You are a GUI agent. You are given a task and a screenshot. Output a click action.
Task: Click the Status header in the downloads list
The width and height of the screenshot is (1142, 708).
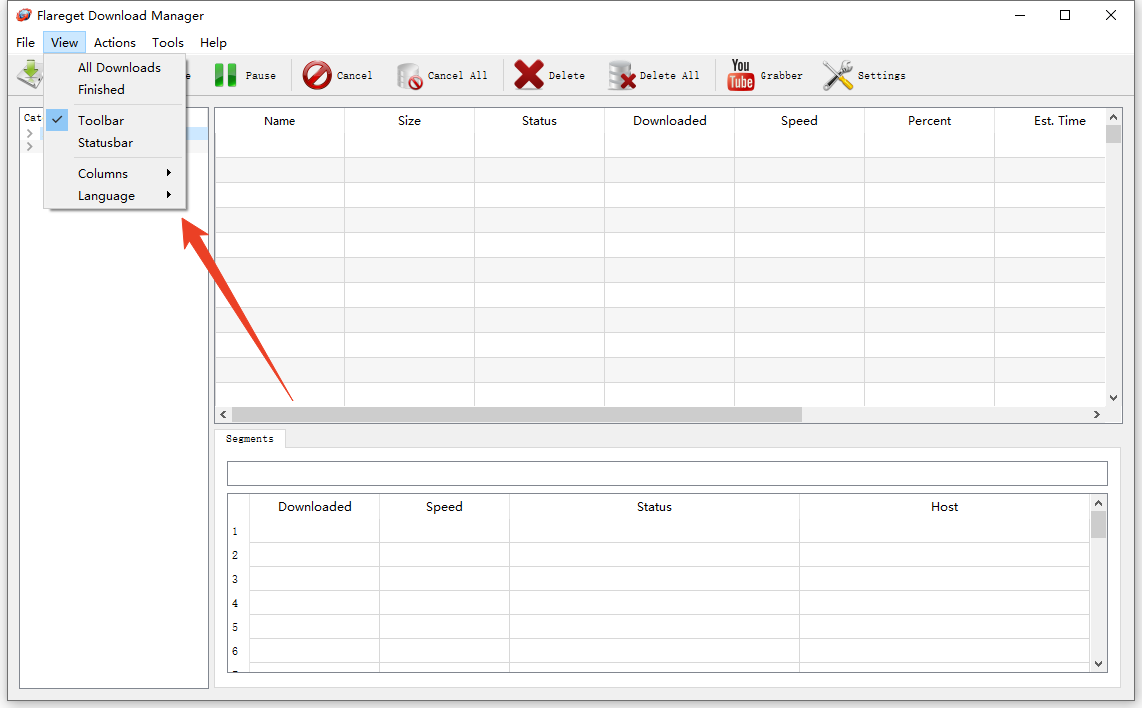539,121
